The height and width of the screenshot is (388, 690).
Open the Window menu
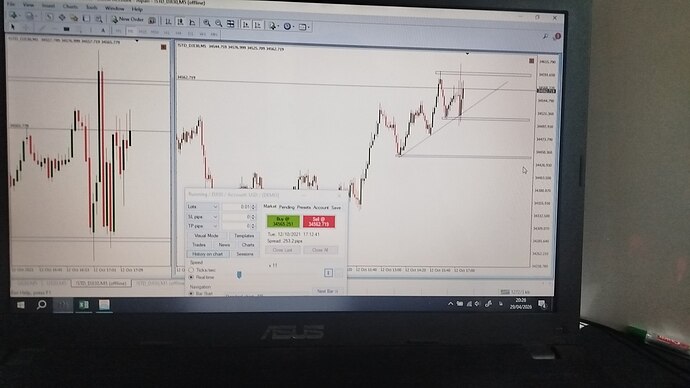[114, 8]
